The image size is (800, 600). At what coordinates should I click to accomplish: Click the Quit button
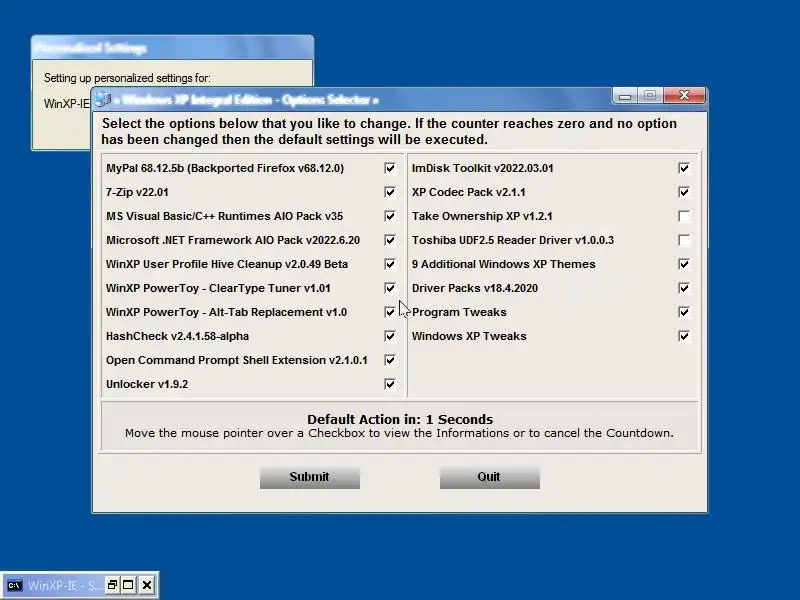coord(490,478)
